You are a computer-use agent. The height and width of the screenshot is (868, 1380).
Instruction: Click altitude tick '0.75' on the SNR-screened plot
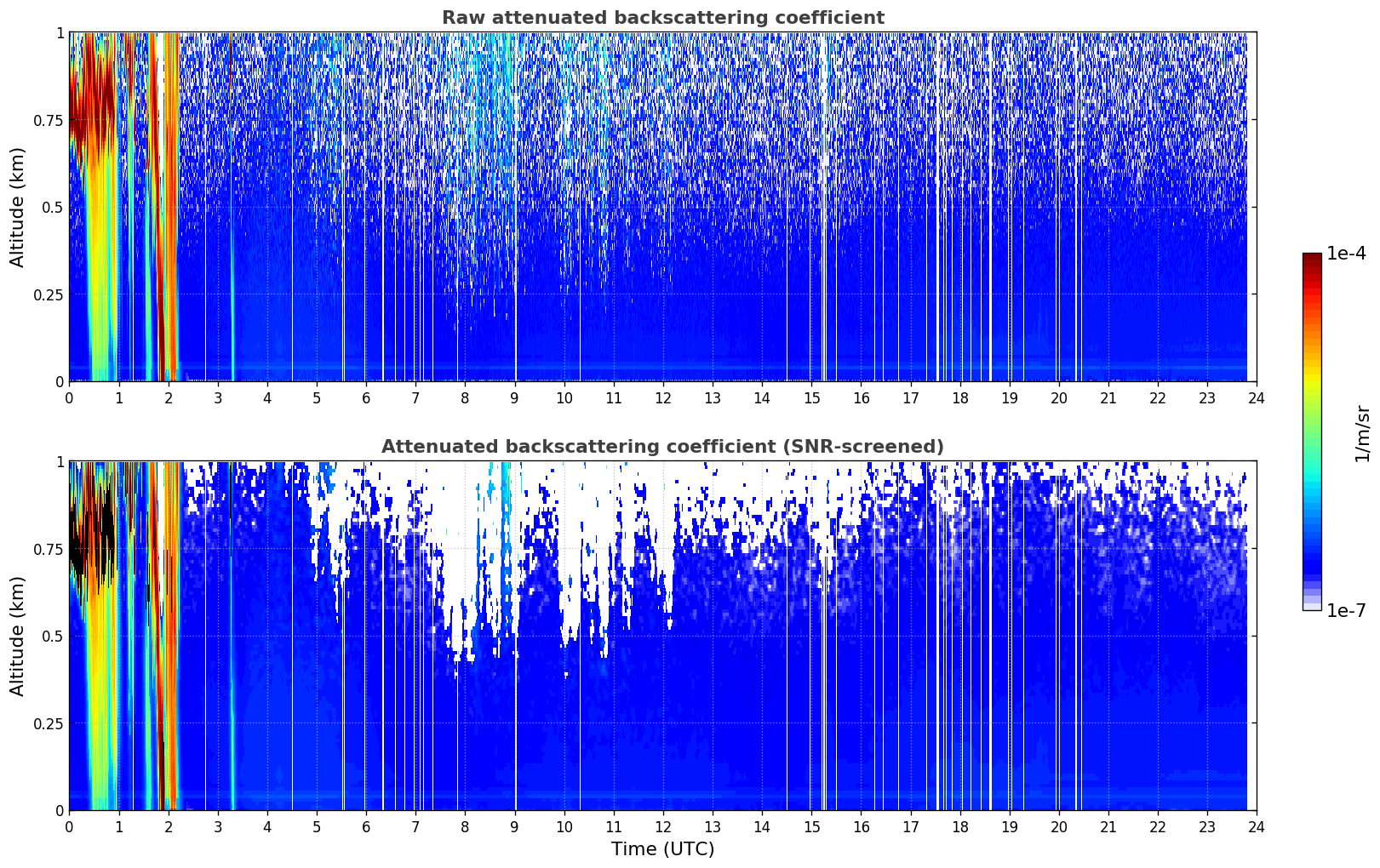pos(49,549)
